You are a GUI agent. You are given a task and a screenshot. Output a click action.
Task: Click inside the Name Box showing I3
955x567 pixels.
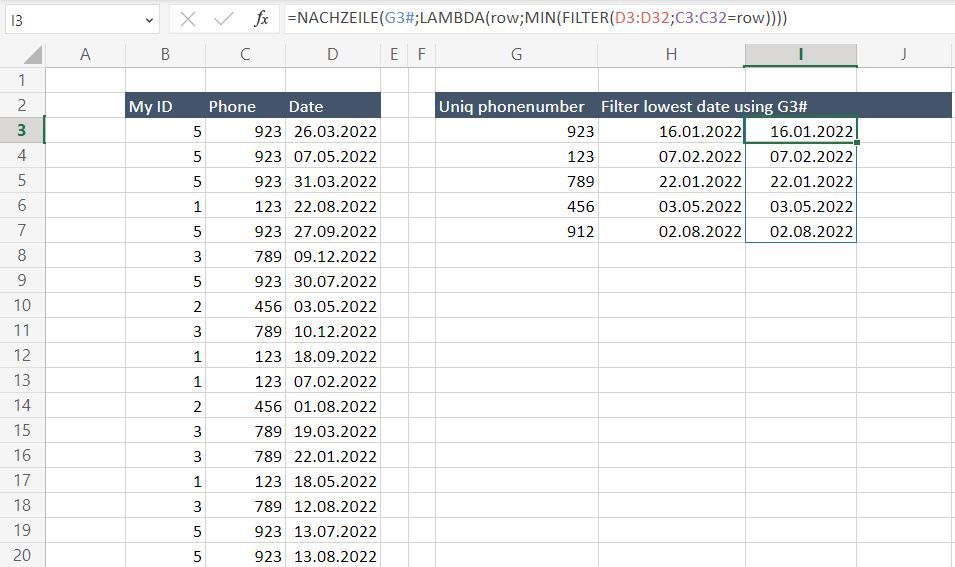click(73, 20)
